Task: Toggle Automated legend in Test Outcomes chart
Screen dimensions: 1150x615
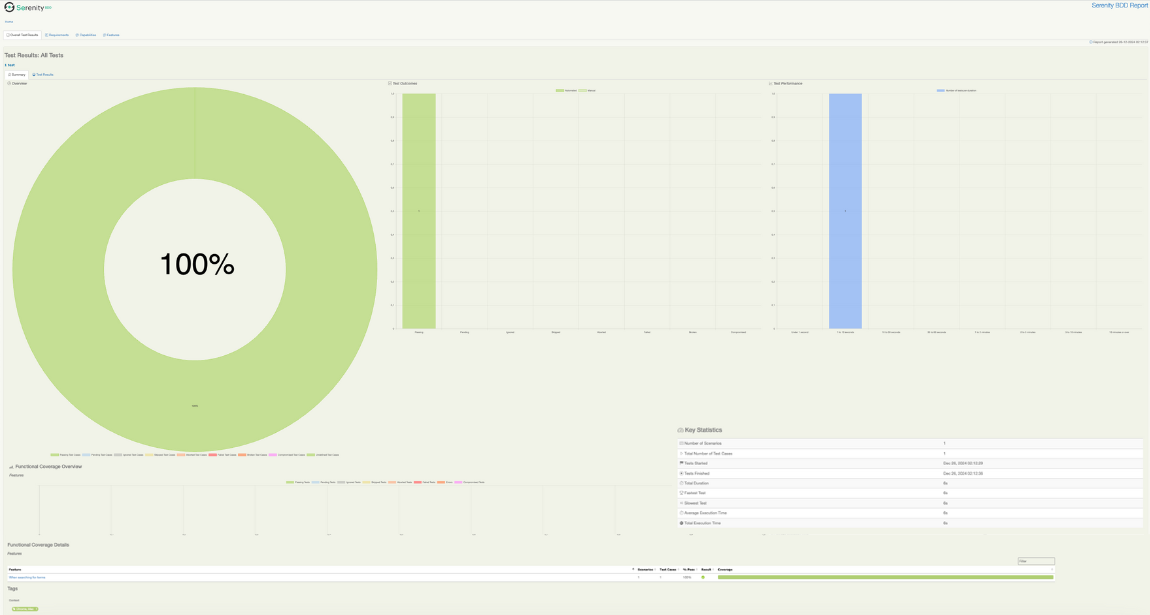Action: click(567, 90)
